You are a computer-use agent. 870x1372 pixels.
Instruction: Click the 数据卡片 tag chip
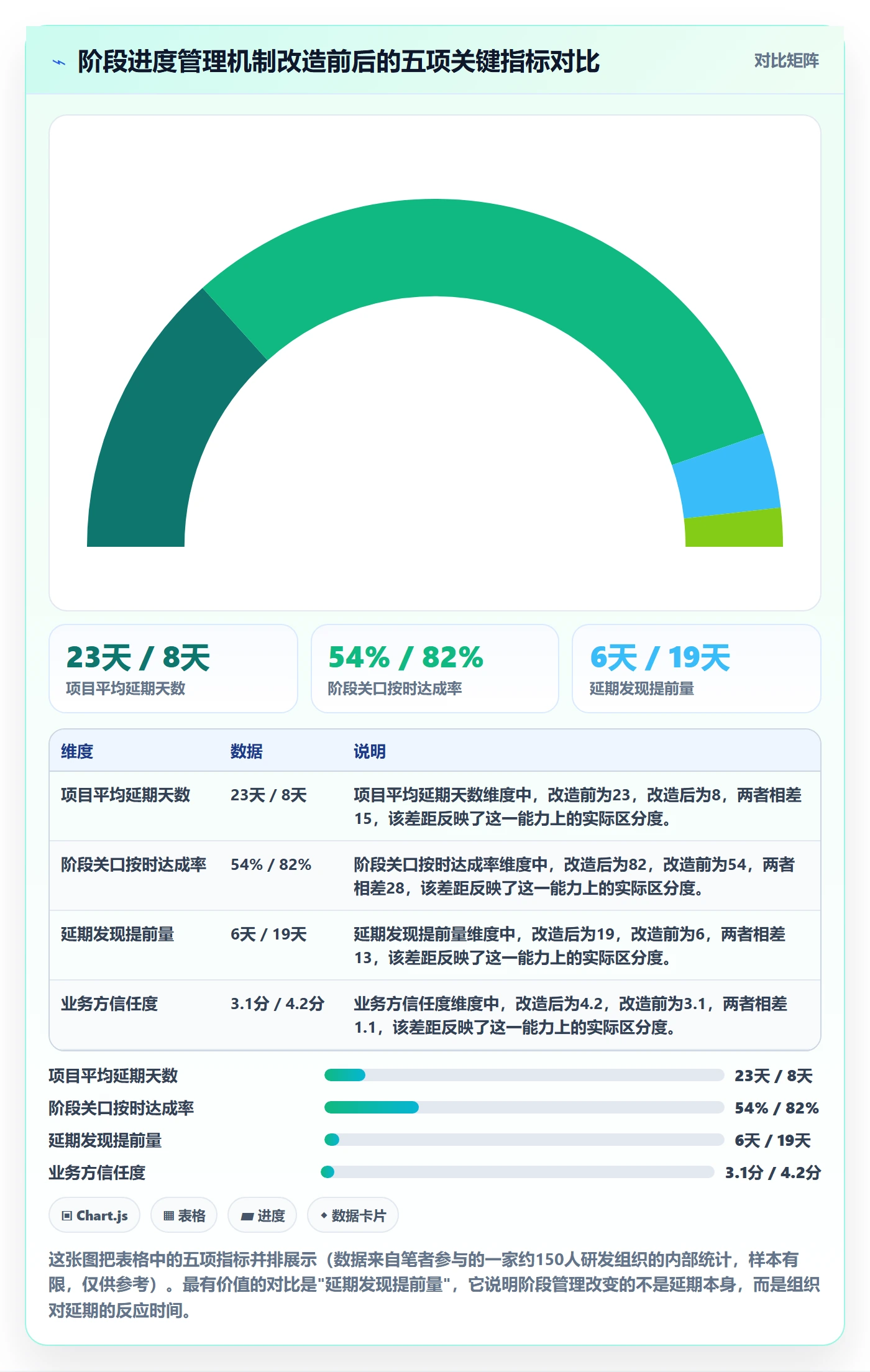point(353,1215)
